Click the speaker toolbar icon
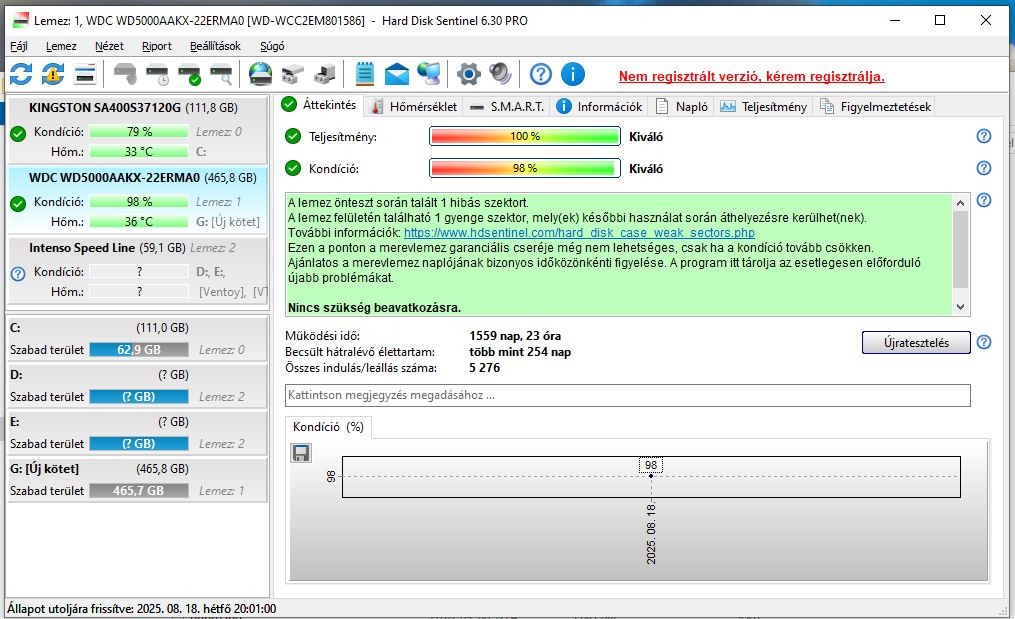Viewport: 1015px width, 619px height. coord(500,74)
